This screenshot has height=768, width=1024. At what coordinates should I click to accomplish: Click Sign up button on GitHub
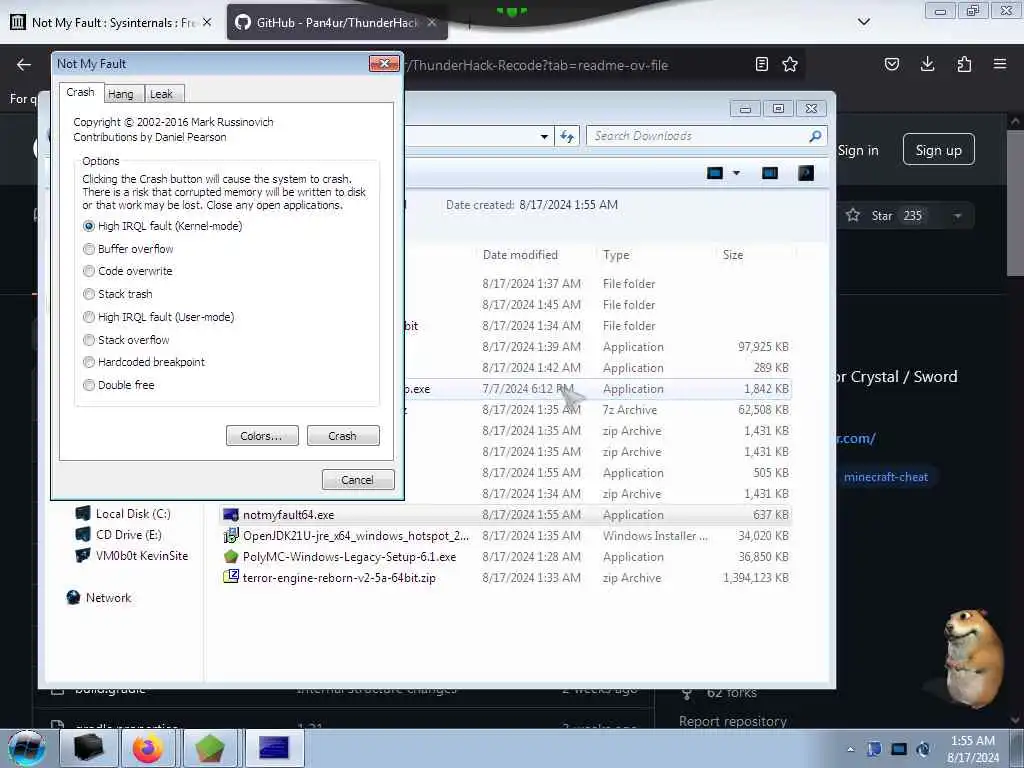click(x=938, y=150)
